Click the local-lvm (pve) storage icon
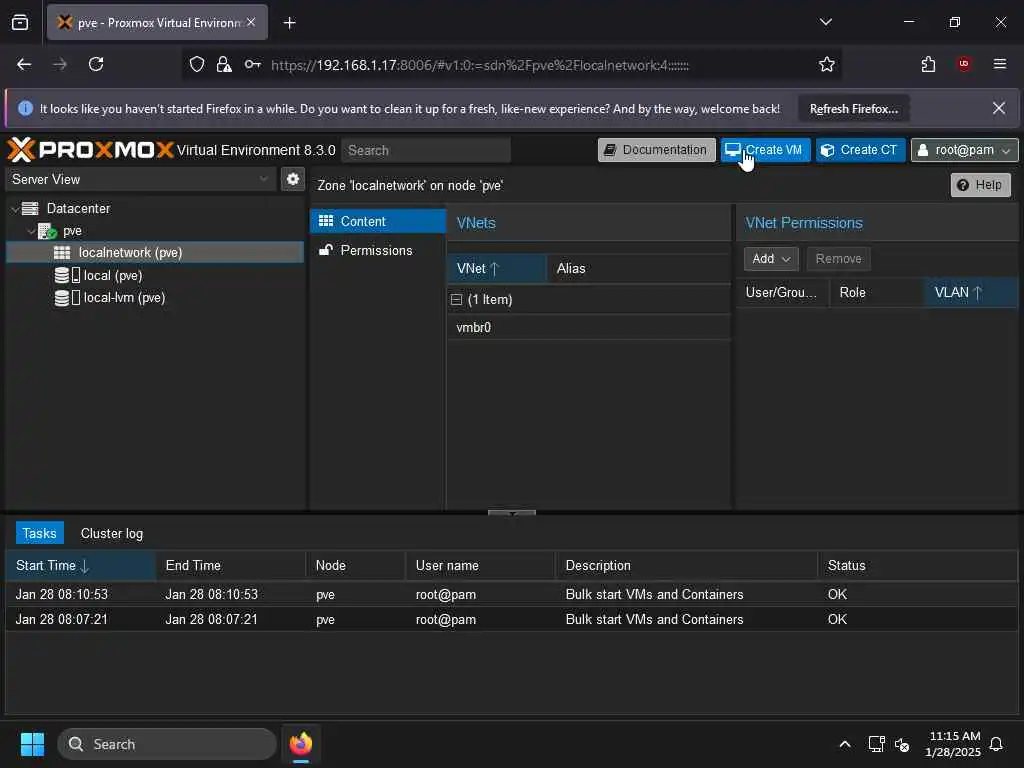Image resolution: width=1024 pixels, height=768 pixels. [67, 298]
